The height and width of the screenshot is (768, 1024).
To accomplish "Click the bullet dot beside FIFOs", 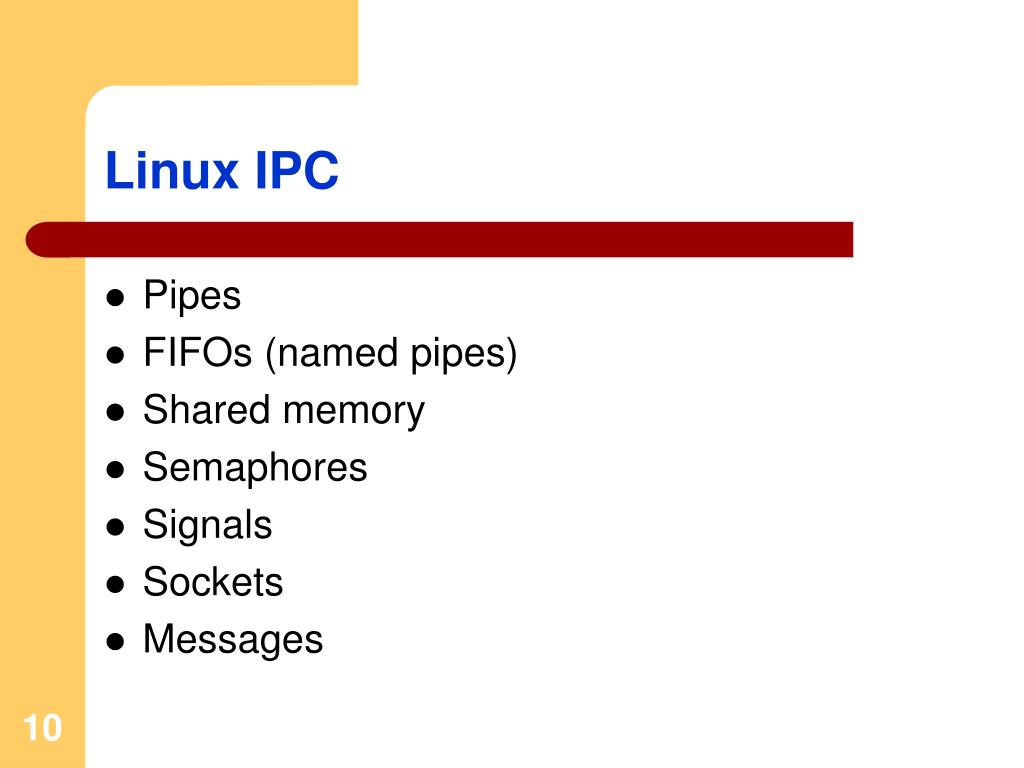I will pos(115,356).
